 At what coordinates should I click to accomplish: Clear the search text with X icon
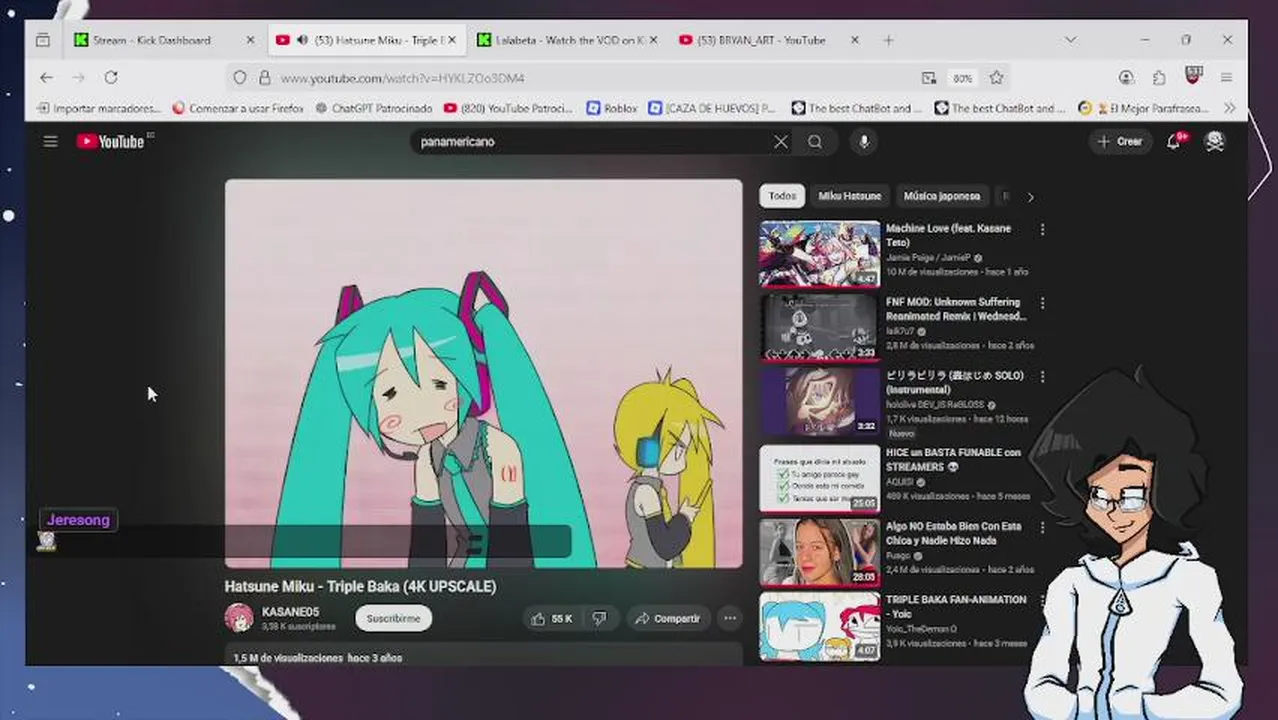pos(781,142)
